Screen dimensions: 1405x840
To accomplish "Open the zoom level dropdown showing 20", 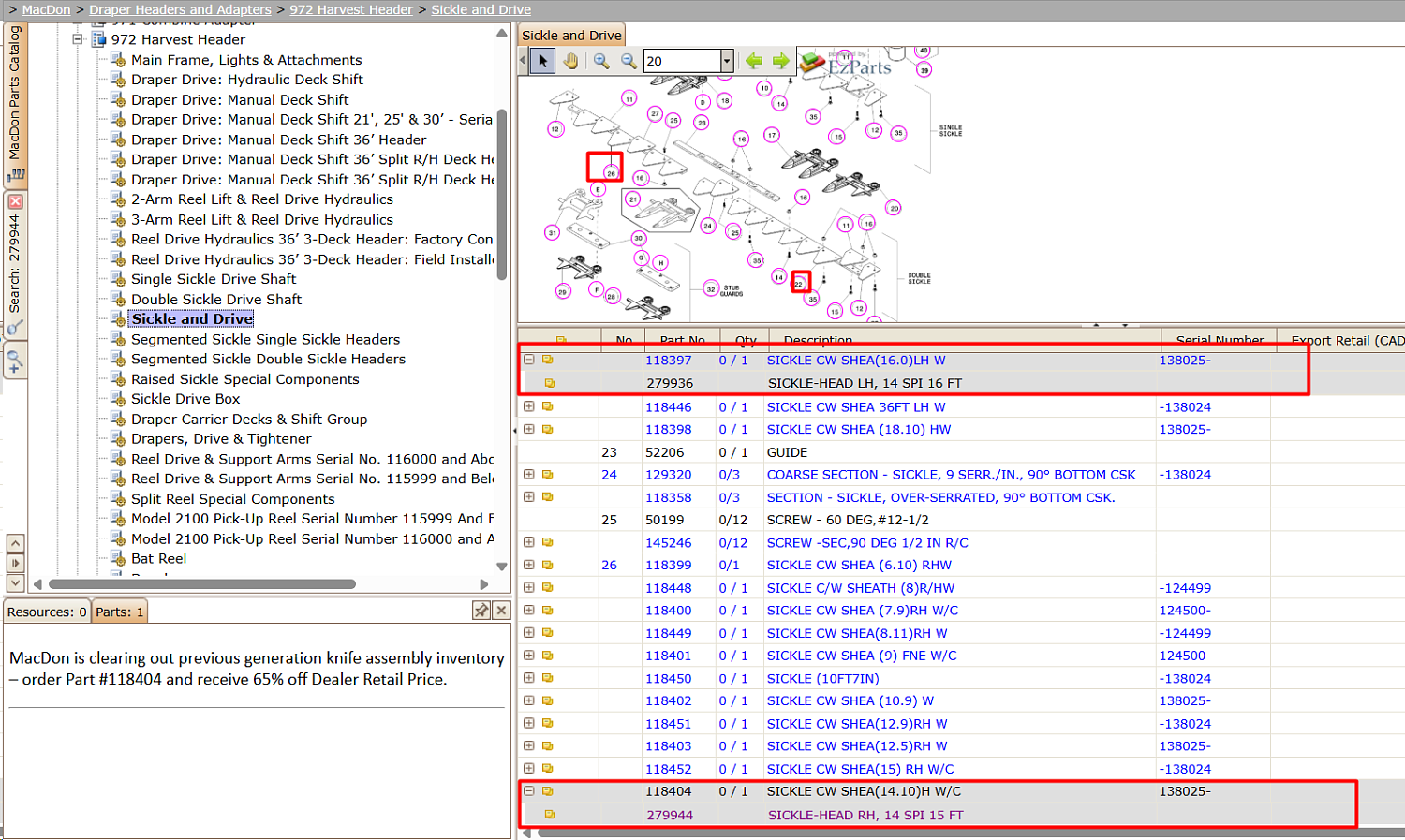I will [x=727, y=61].
